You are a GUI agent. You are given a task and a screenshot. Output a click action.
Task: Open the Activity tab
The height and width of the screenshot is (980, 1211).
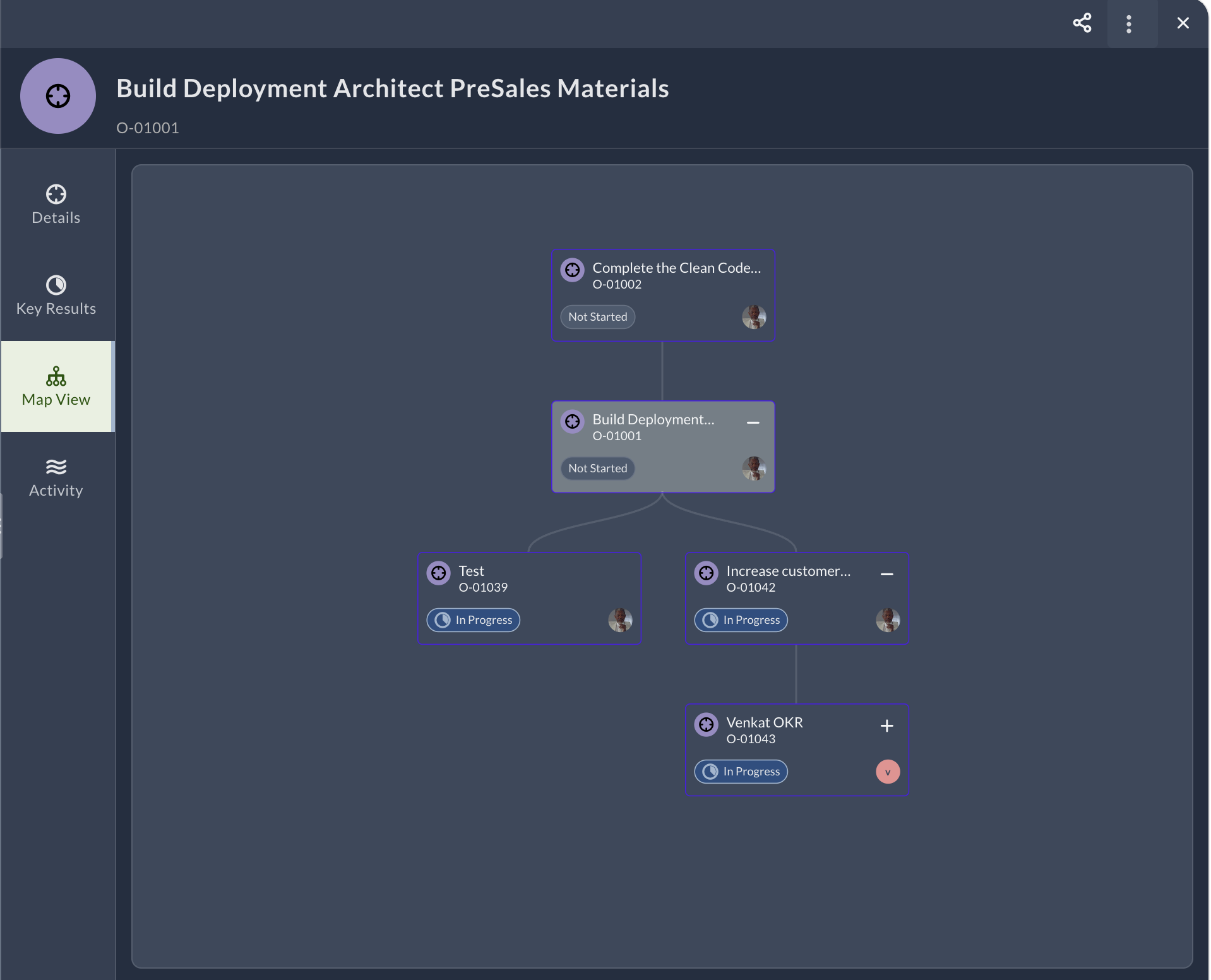point(56,477)
